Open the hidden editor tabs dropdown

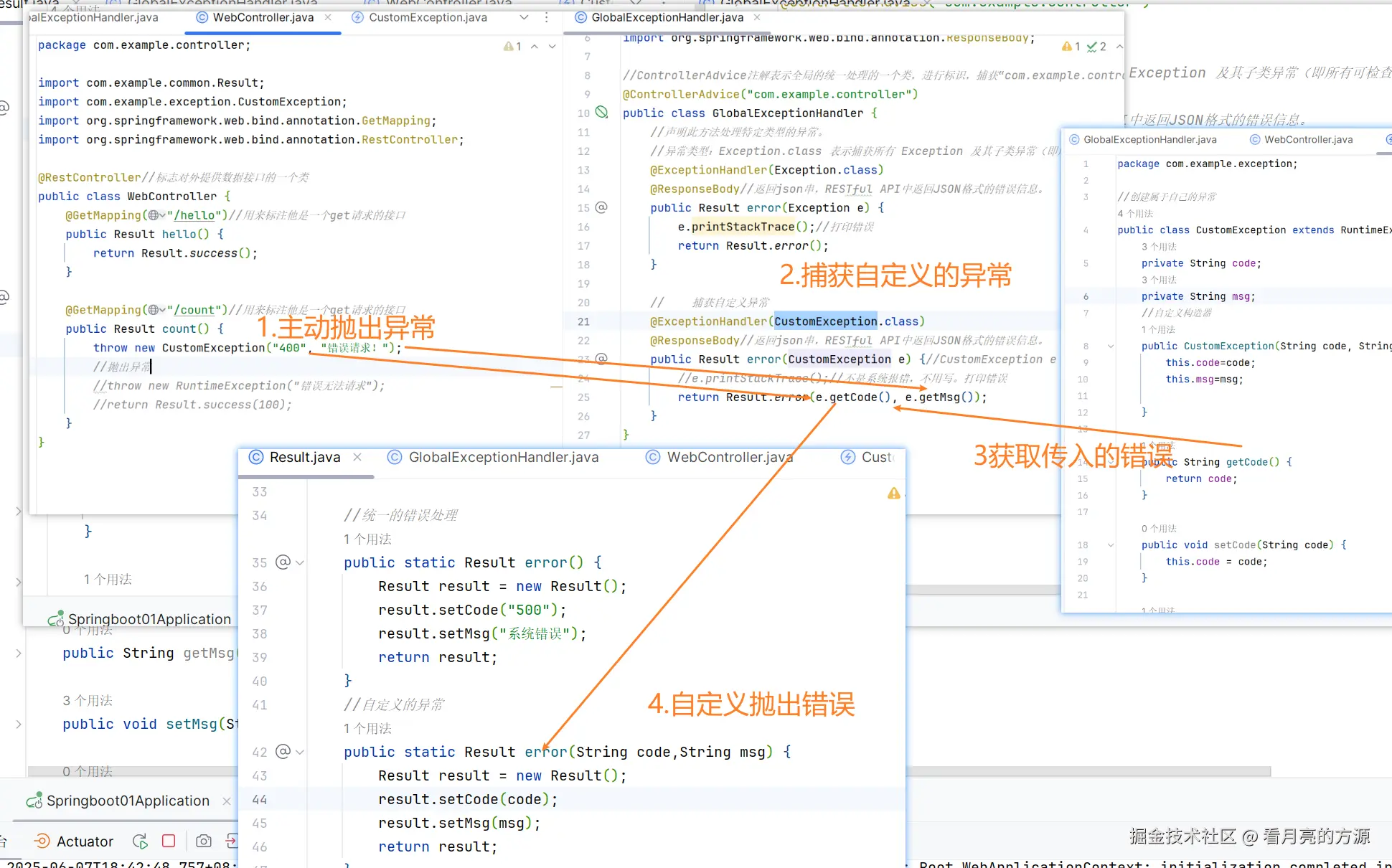[524, 17]
